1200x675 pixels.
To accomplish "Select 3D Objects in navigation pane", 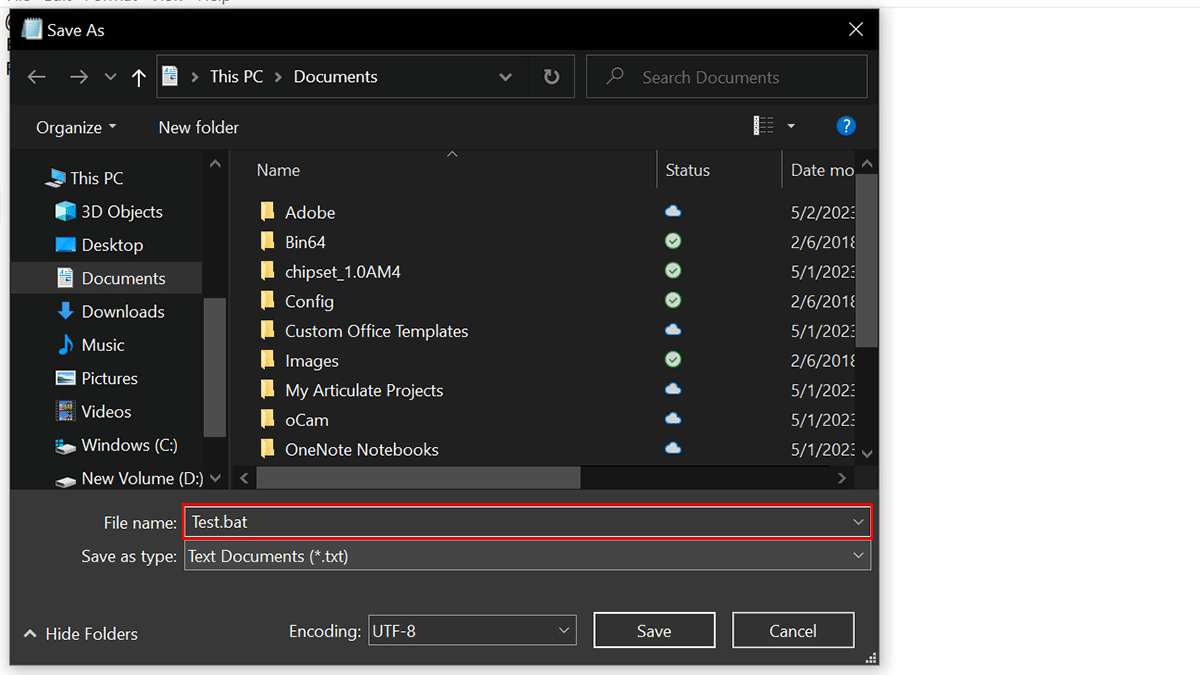I will 121,212.
